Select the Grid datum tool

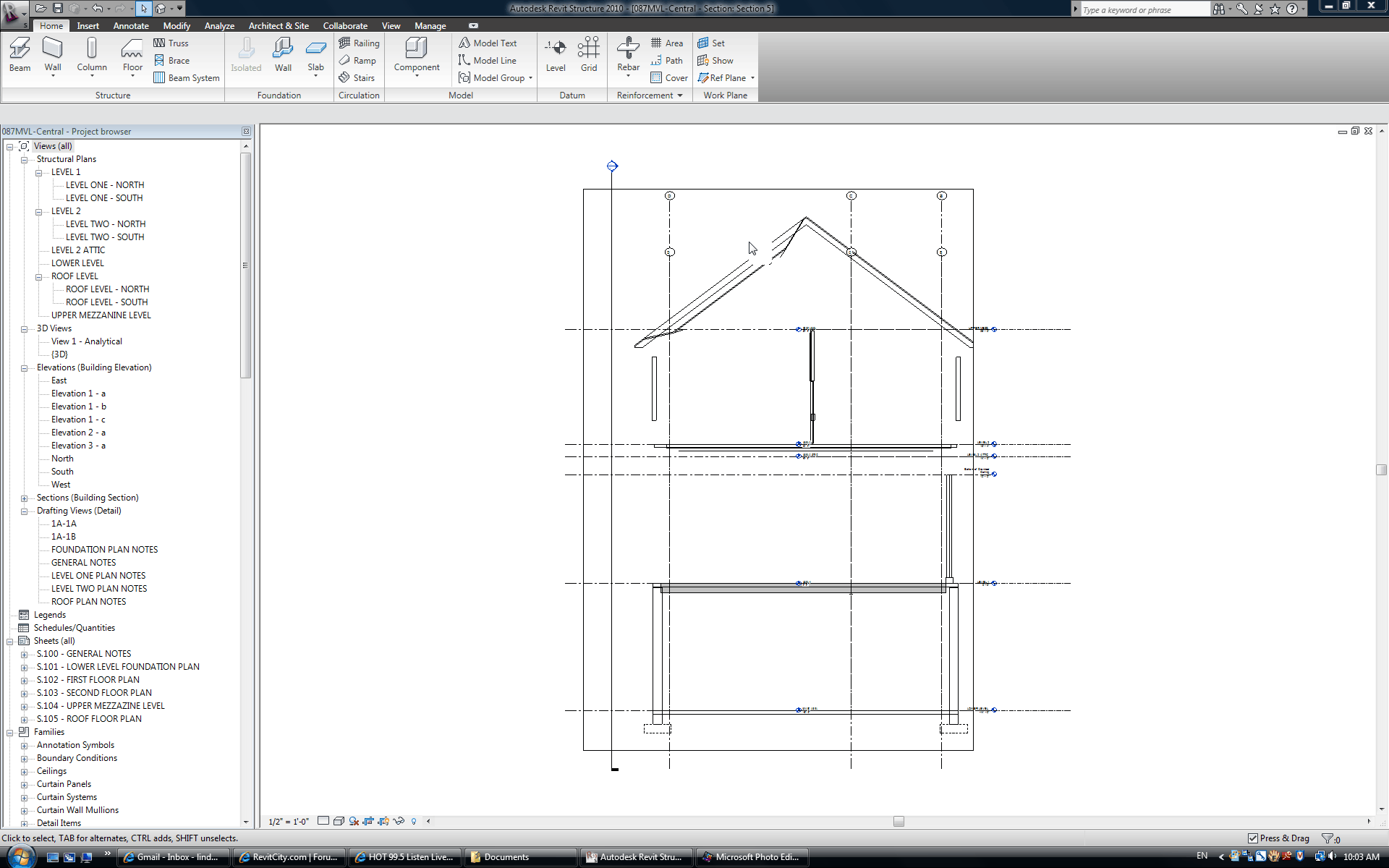click(589, 54)
